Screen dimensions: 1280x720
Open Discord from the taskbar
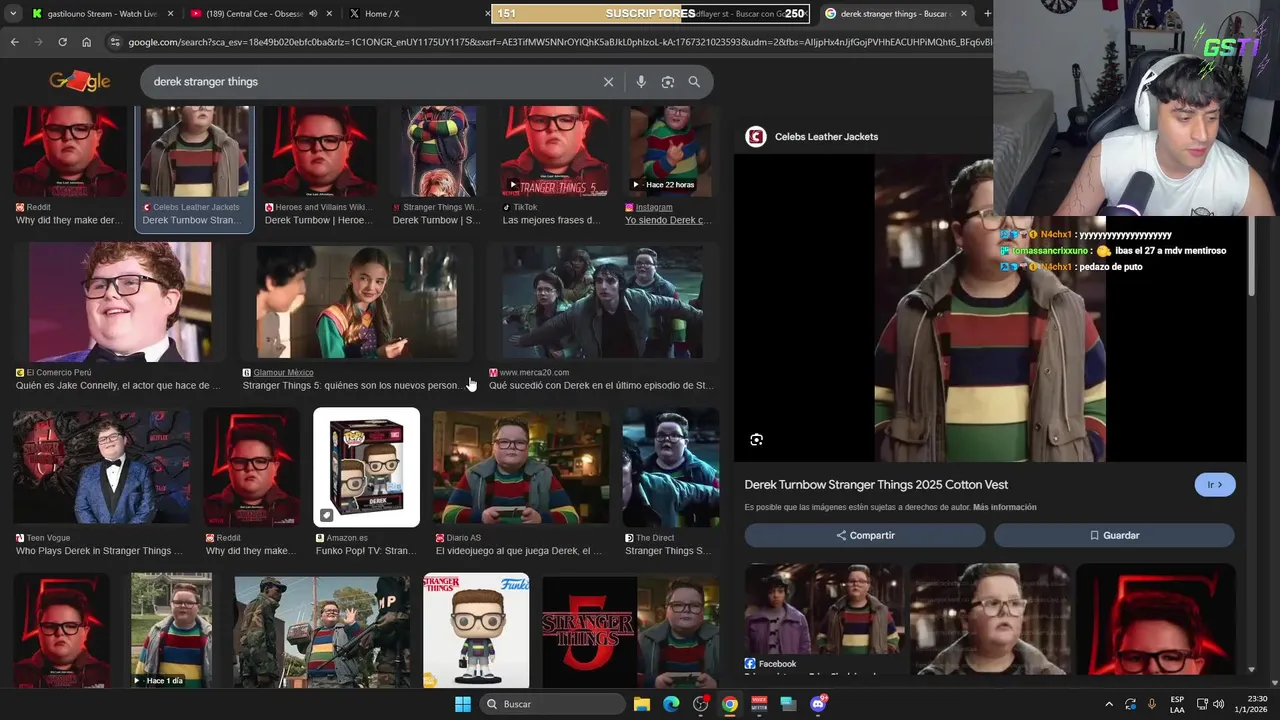(x=818, y=704)
